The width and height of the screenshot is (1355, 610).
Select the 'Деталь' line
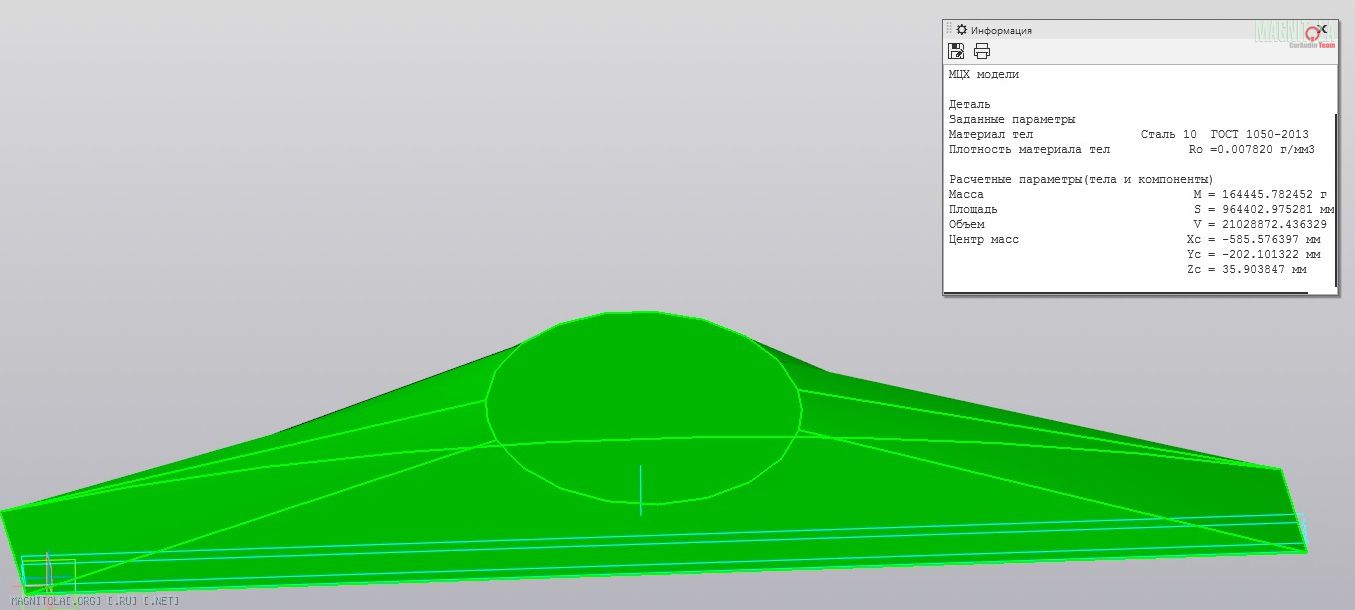point(970,104)
